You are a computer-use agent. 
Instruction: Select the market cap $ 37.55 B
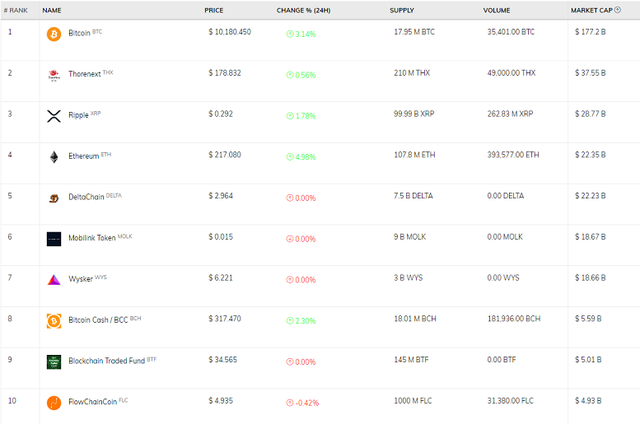[590, 73]
